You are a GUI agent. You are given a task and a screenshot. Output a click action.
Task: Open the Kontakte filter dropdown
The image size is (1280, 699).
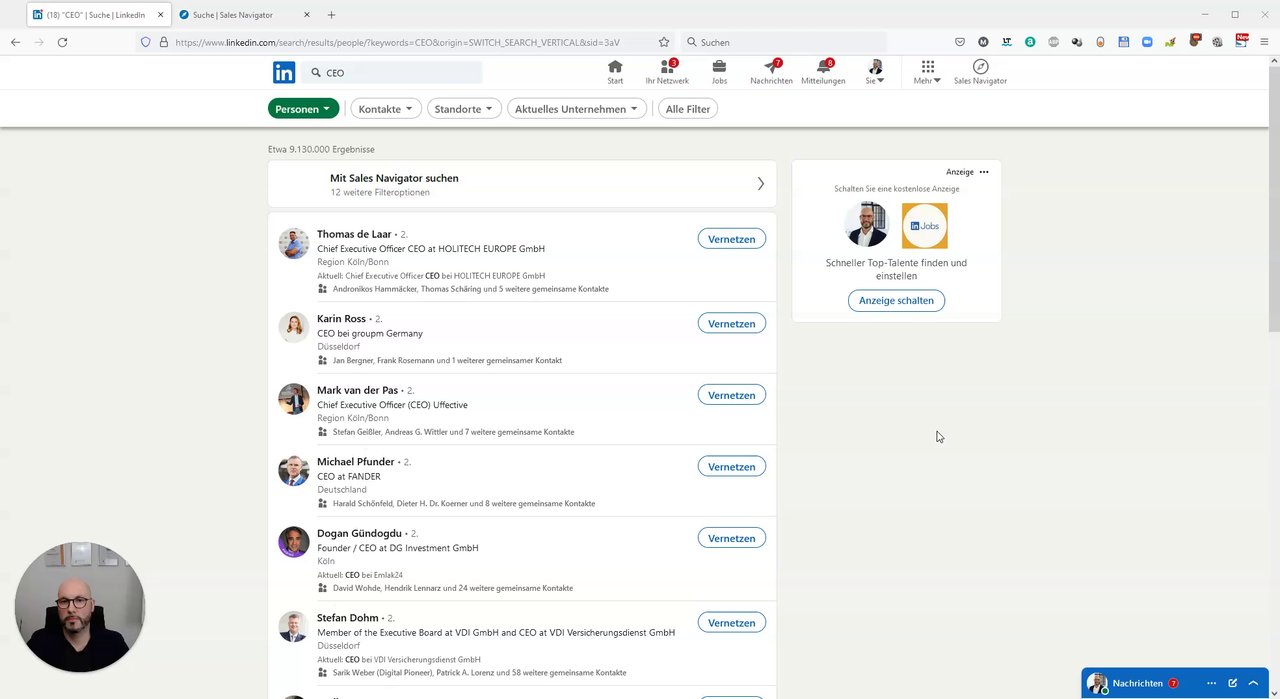(x=386, y=109)
